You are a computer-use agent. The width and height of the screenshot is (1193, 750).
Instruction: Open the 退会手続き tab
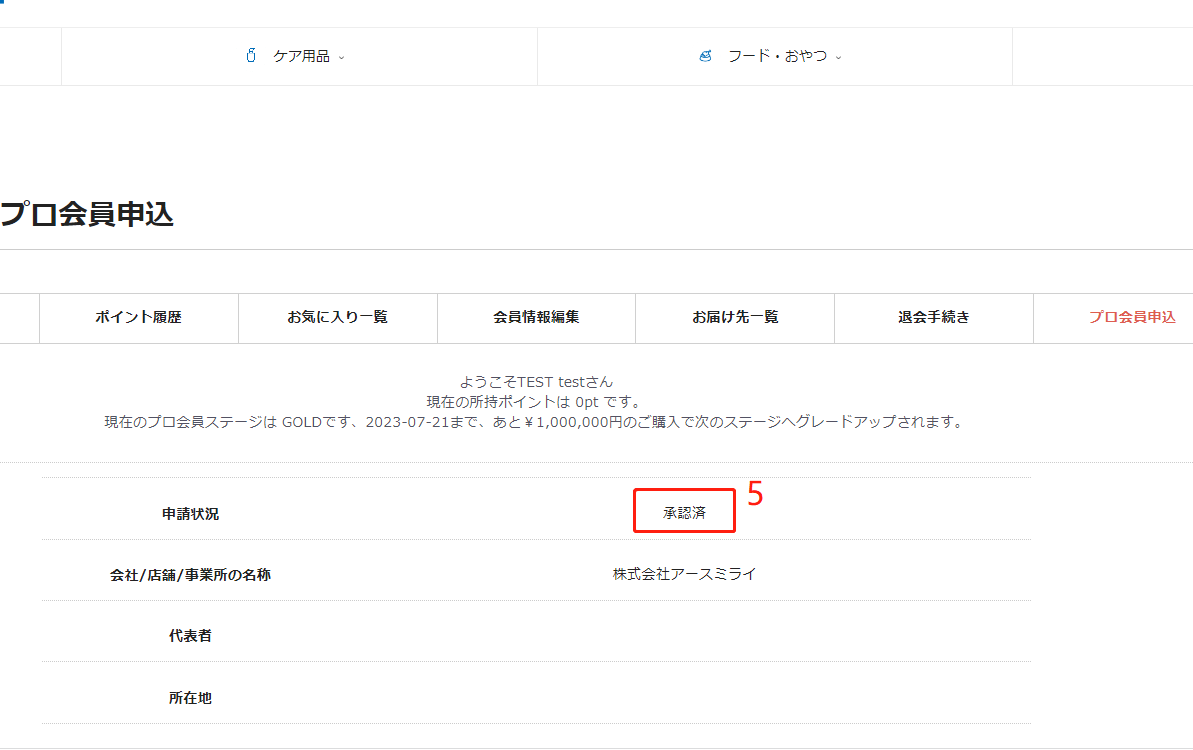[933, 318]
